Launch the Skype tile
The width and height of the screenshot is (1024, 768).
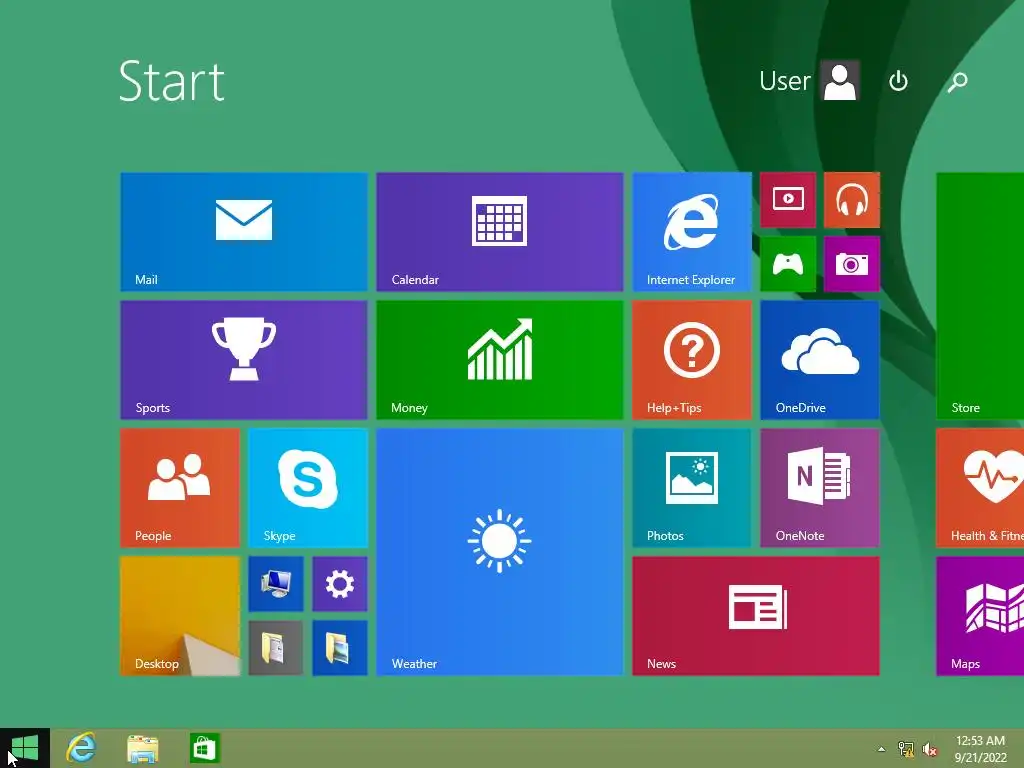[x=308, y=488]
